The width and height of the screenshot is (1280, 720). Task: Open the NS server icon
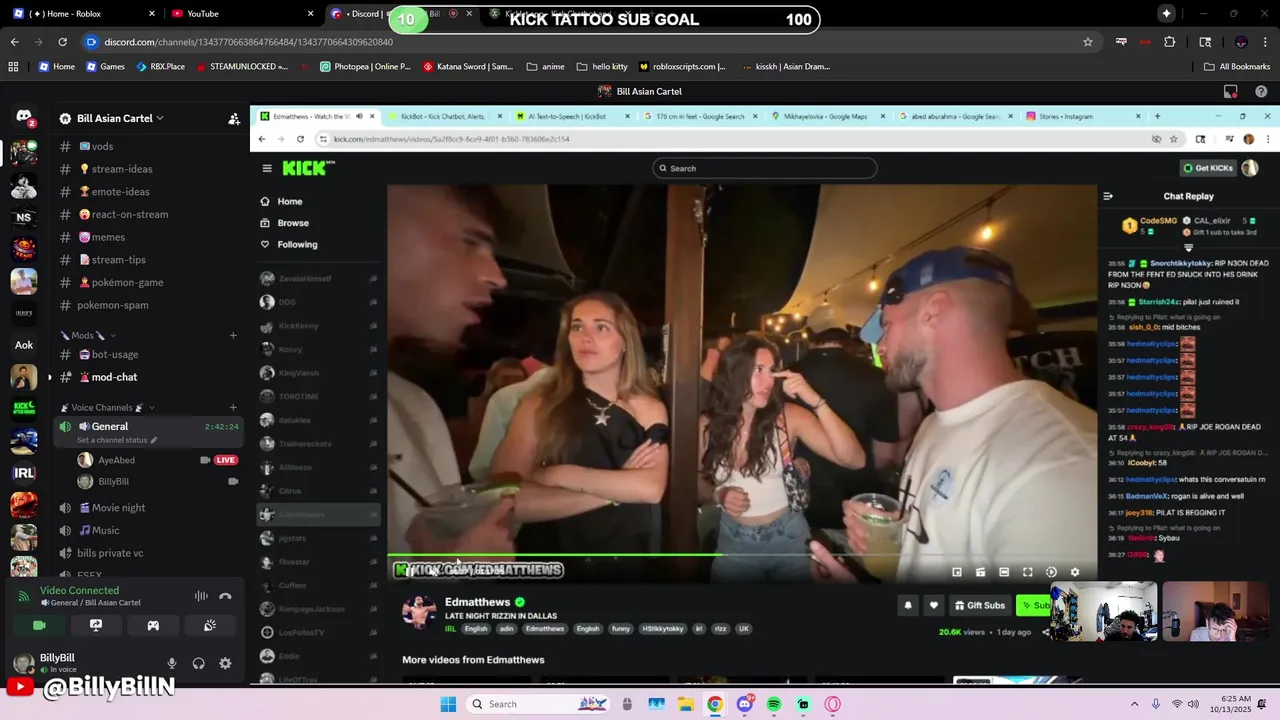click(x=24, y=217)
